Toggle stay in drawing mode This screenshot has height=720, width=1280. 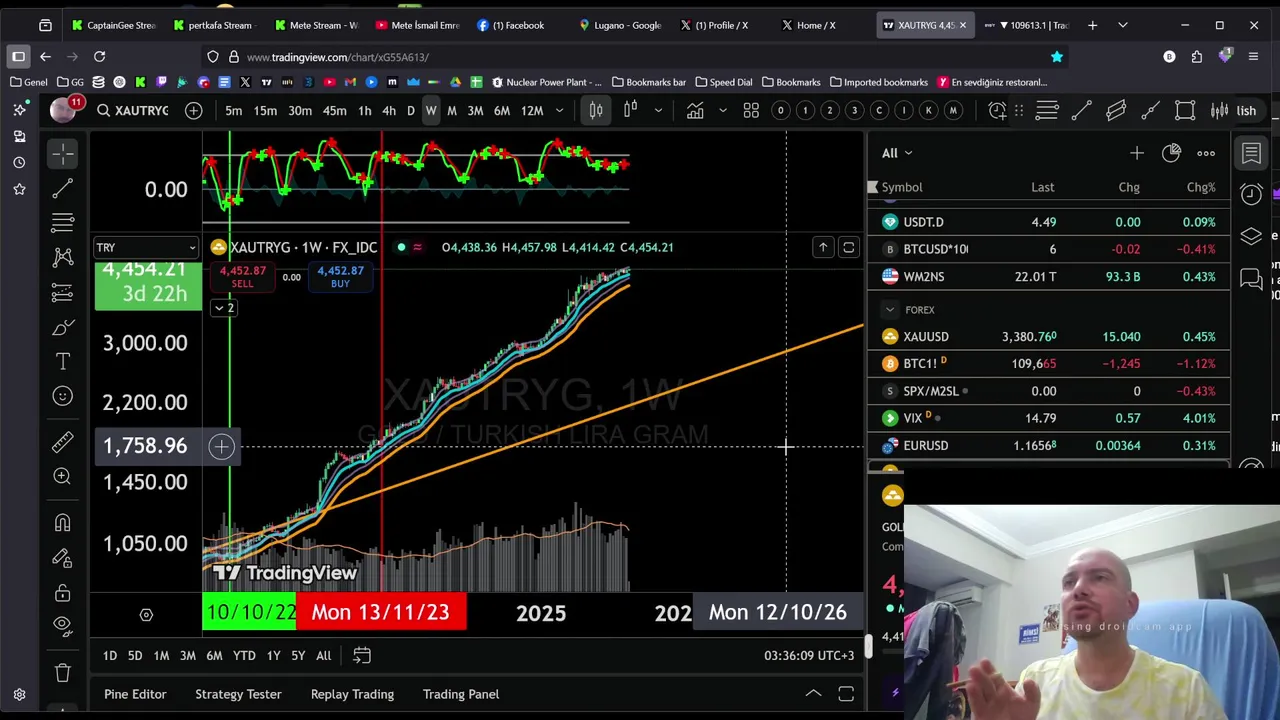pos(62,557)
